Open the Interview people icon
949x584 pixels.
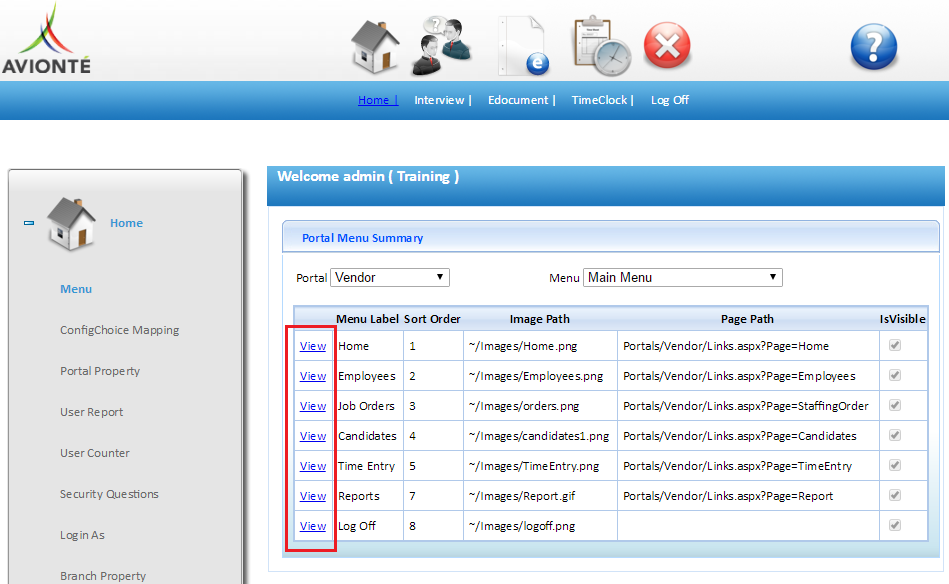click(x=442, y=47)
